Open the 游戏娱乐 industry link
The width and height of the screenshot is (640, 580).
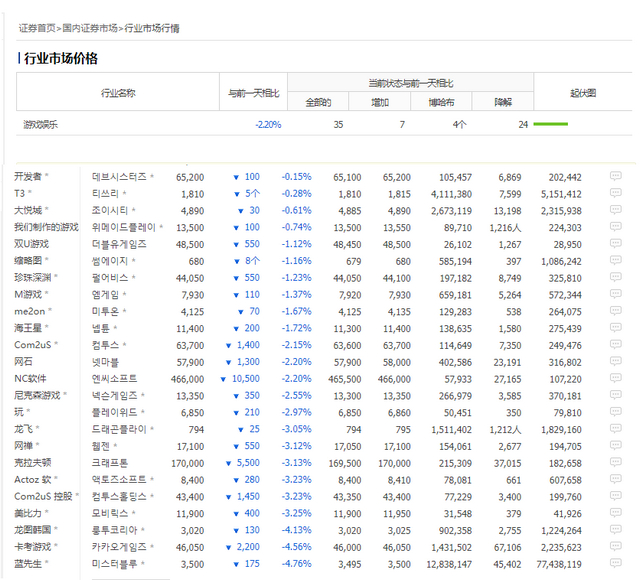pyautogui.click(x=40, y=124)
